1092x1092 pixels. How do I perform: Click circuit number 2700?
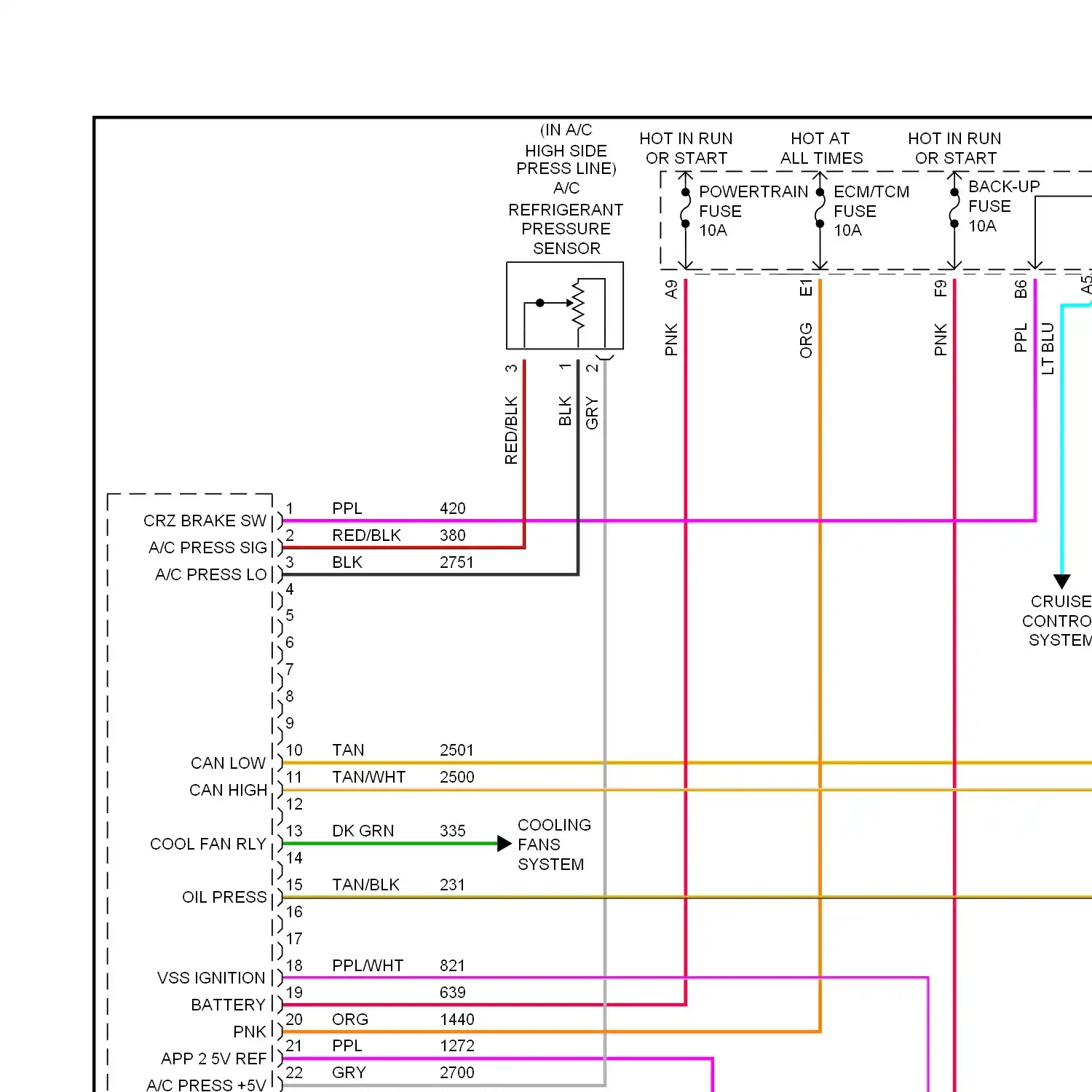(x=456, y=1072)
